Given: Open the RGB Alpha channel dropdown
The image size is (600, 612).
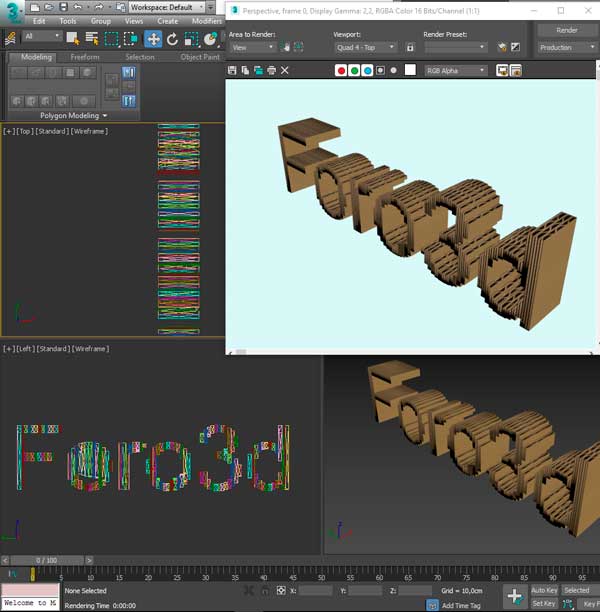Looking at the screenshot, I should [x=456, y=71].
